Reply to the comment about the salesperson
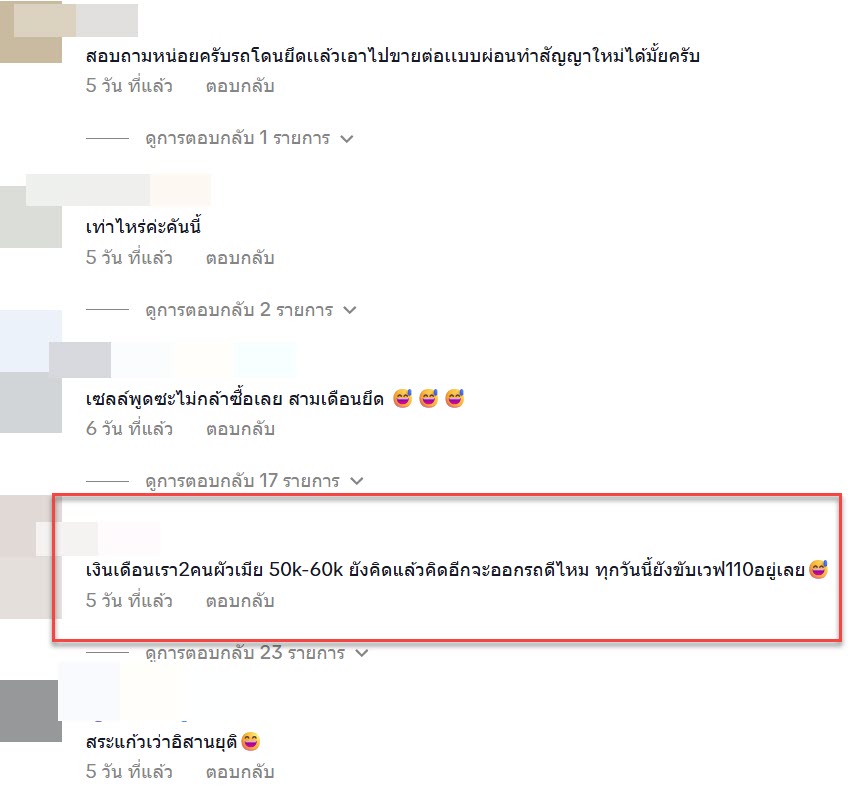Viewport: 859px width, 809px height. tap(240, 429)
